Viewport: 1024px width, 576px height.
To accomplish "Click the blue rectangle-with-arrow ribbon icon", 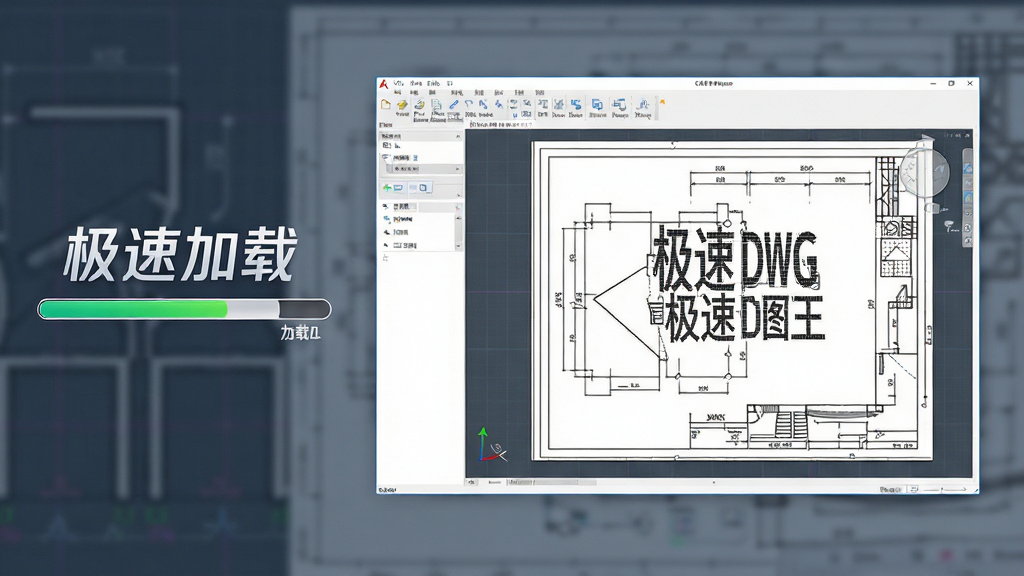I will pos(619,104).
